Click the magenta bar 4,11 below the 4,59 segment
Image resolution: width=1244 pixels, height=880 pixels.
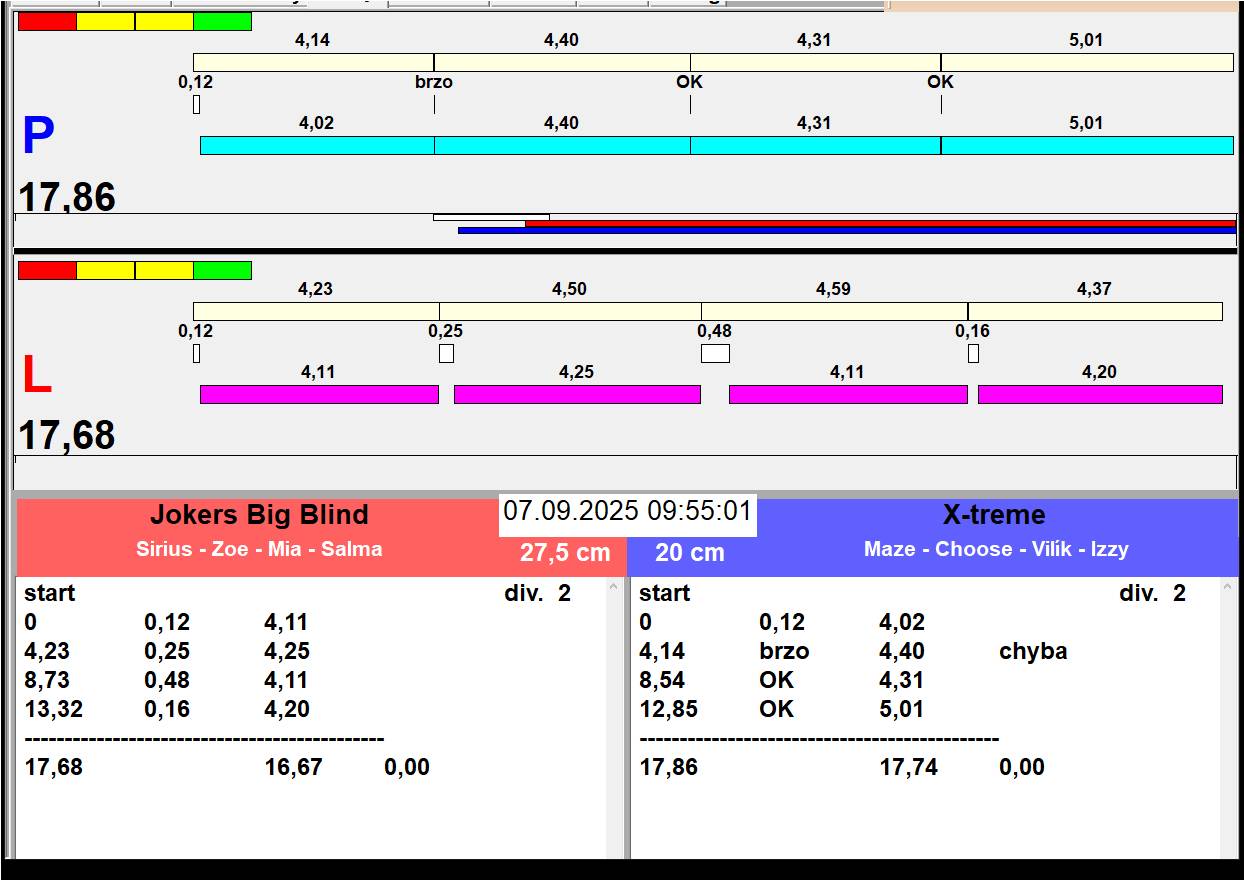848,394
